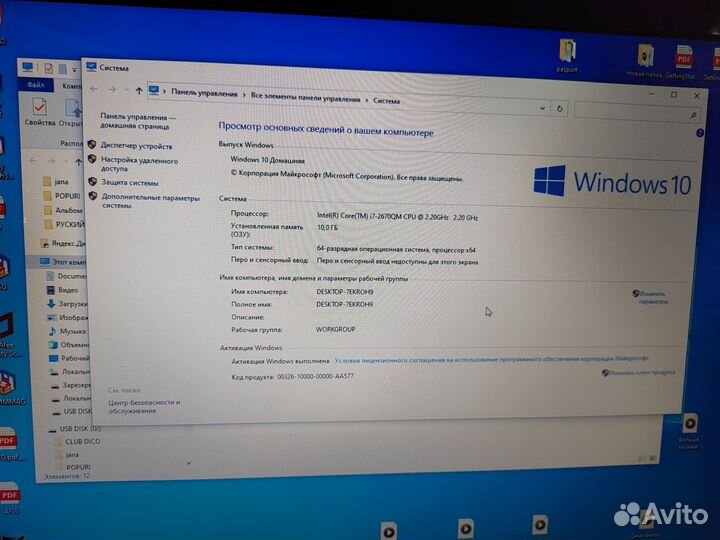Click installed memory value '10,0 ГБ'
Viewport: 720px width, 540px height.
coord(327,227)
